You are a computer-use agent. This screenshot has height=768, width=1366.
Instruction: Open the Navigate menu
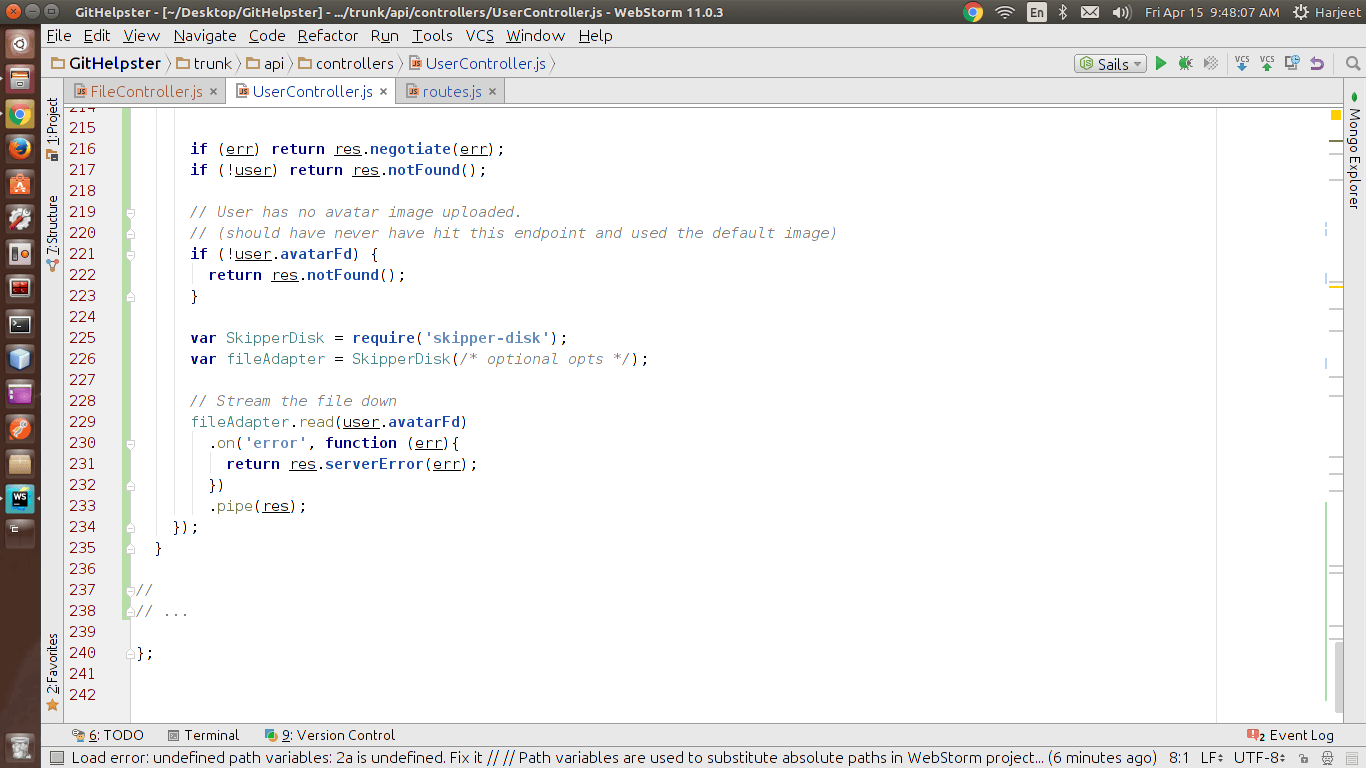pos(205,35)
